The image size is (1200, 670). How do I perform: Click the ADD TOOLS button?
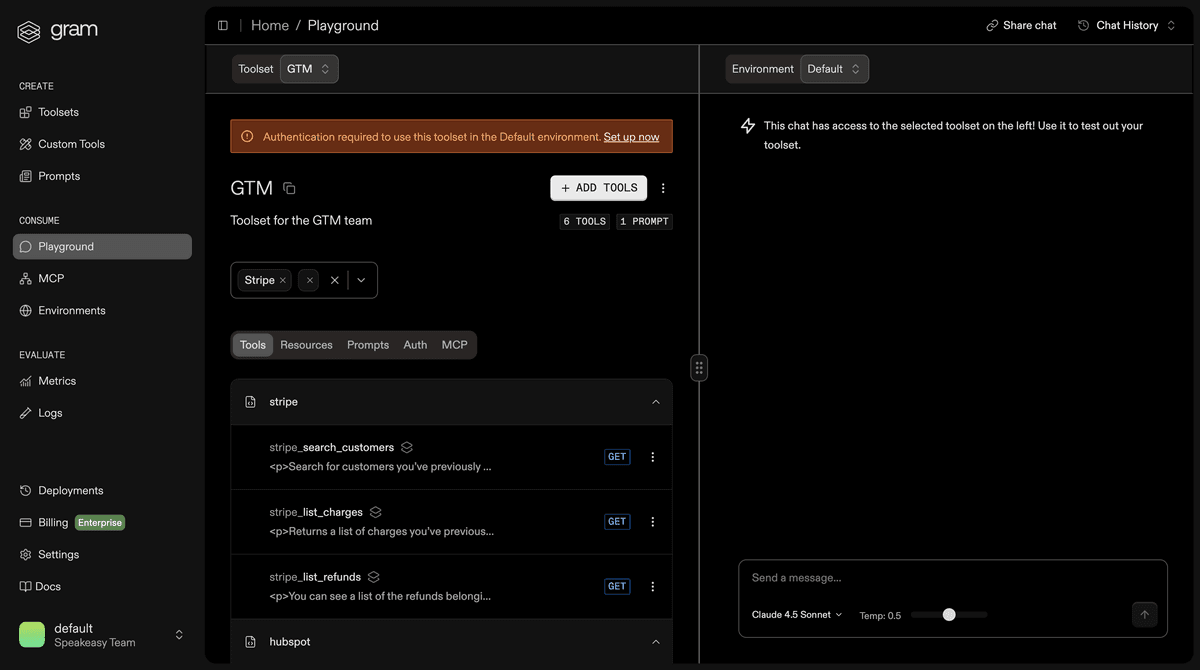coord(598,187)
